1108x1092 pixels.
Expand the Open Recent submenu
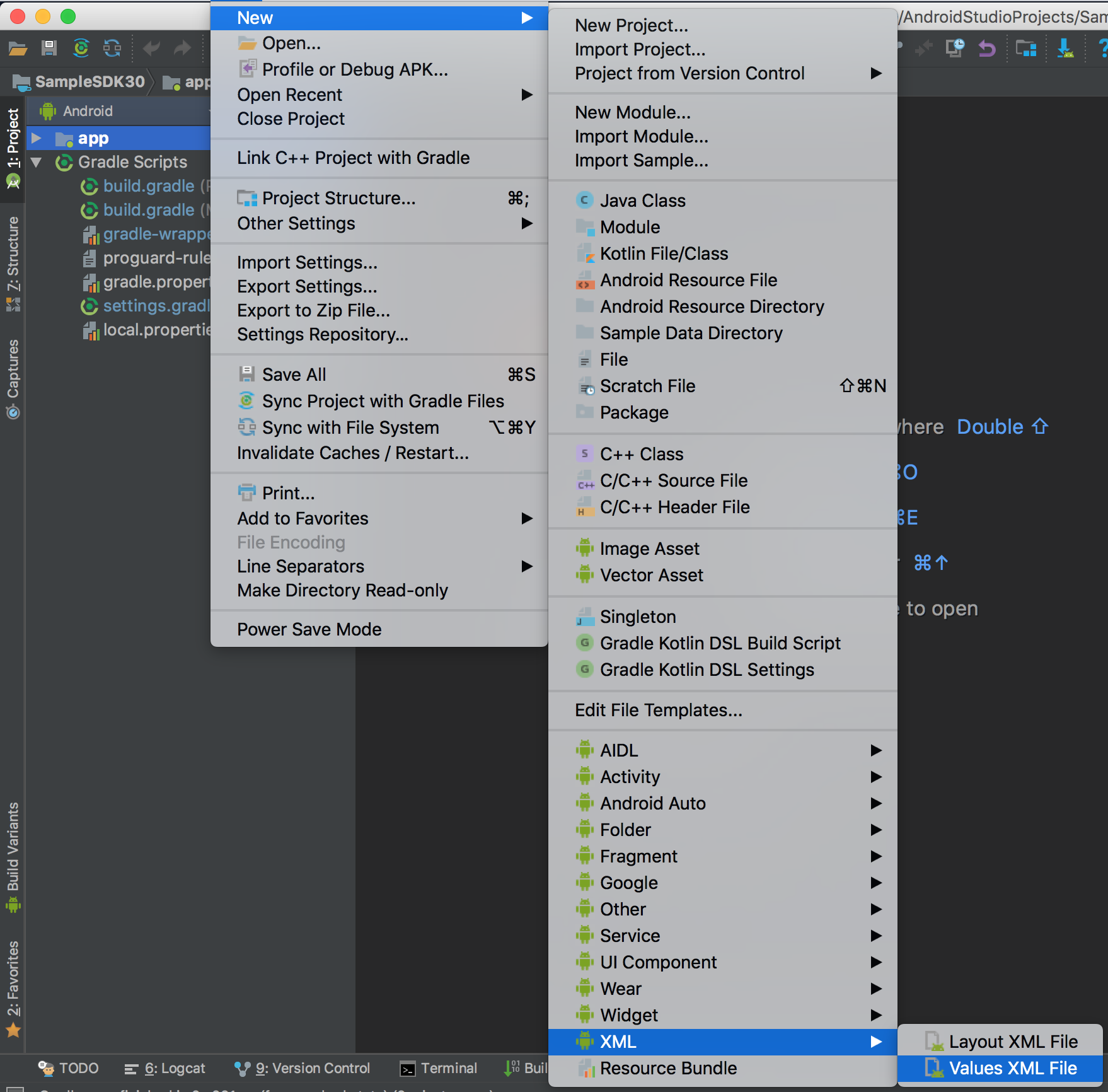(x=379, y=95)
